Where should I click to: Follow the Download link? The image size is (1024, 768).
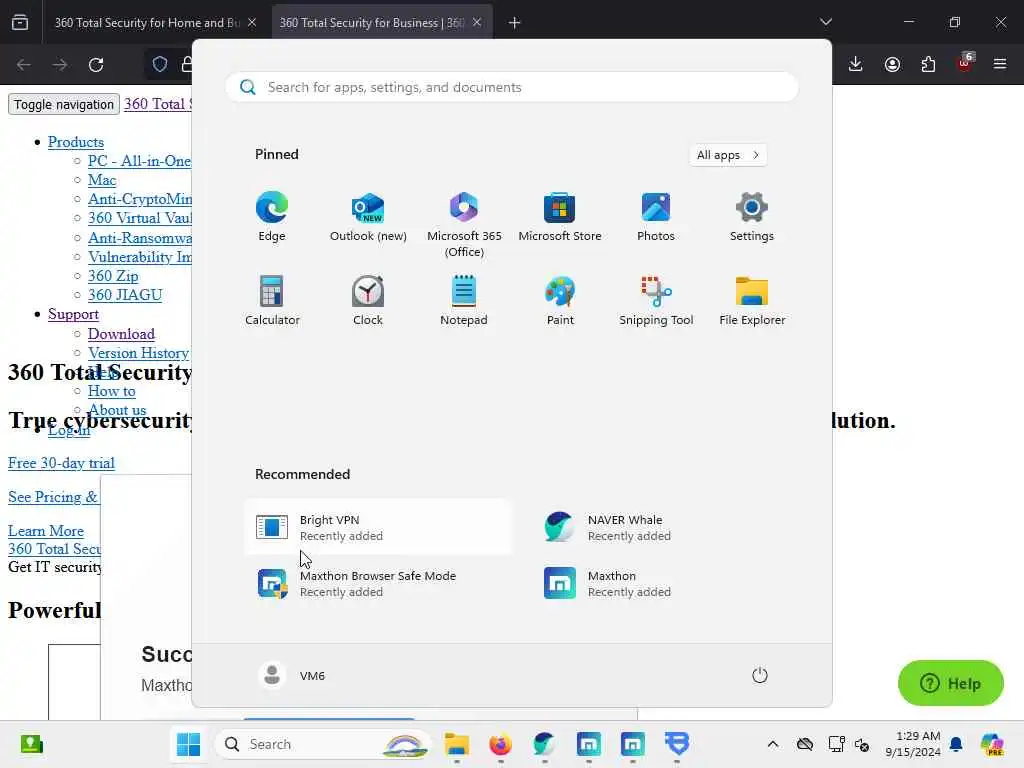click(121, 334)
